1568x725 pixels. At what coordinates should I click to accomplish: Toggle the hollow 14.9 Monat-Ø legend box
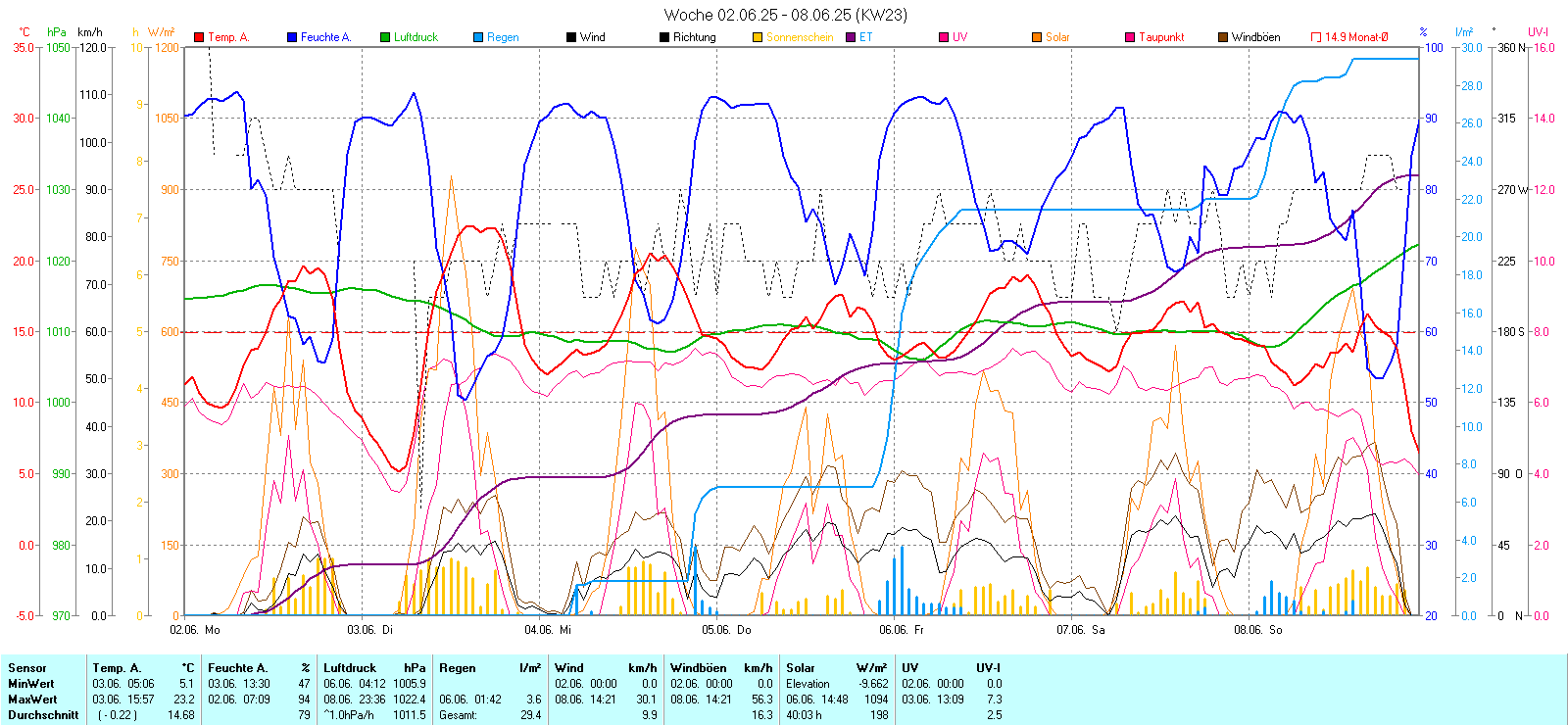coord(1316,37)
